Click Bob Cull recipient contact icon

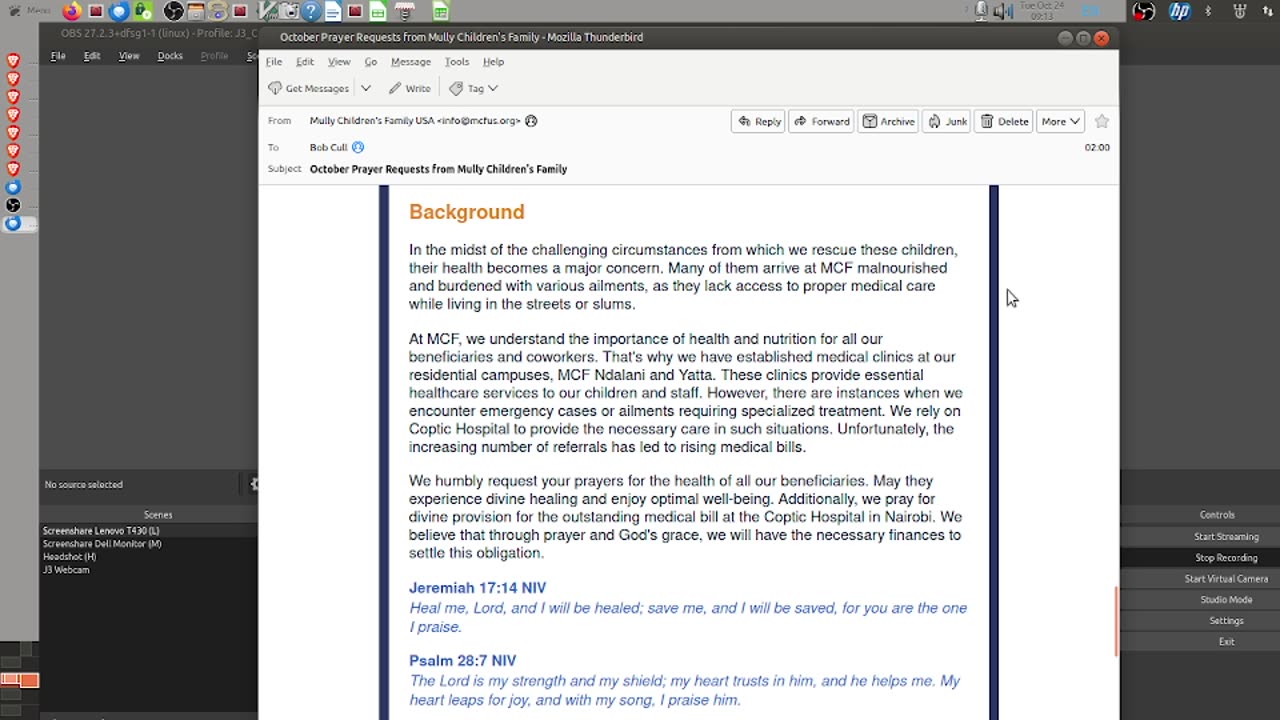(x=358, y=147)
